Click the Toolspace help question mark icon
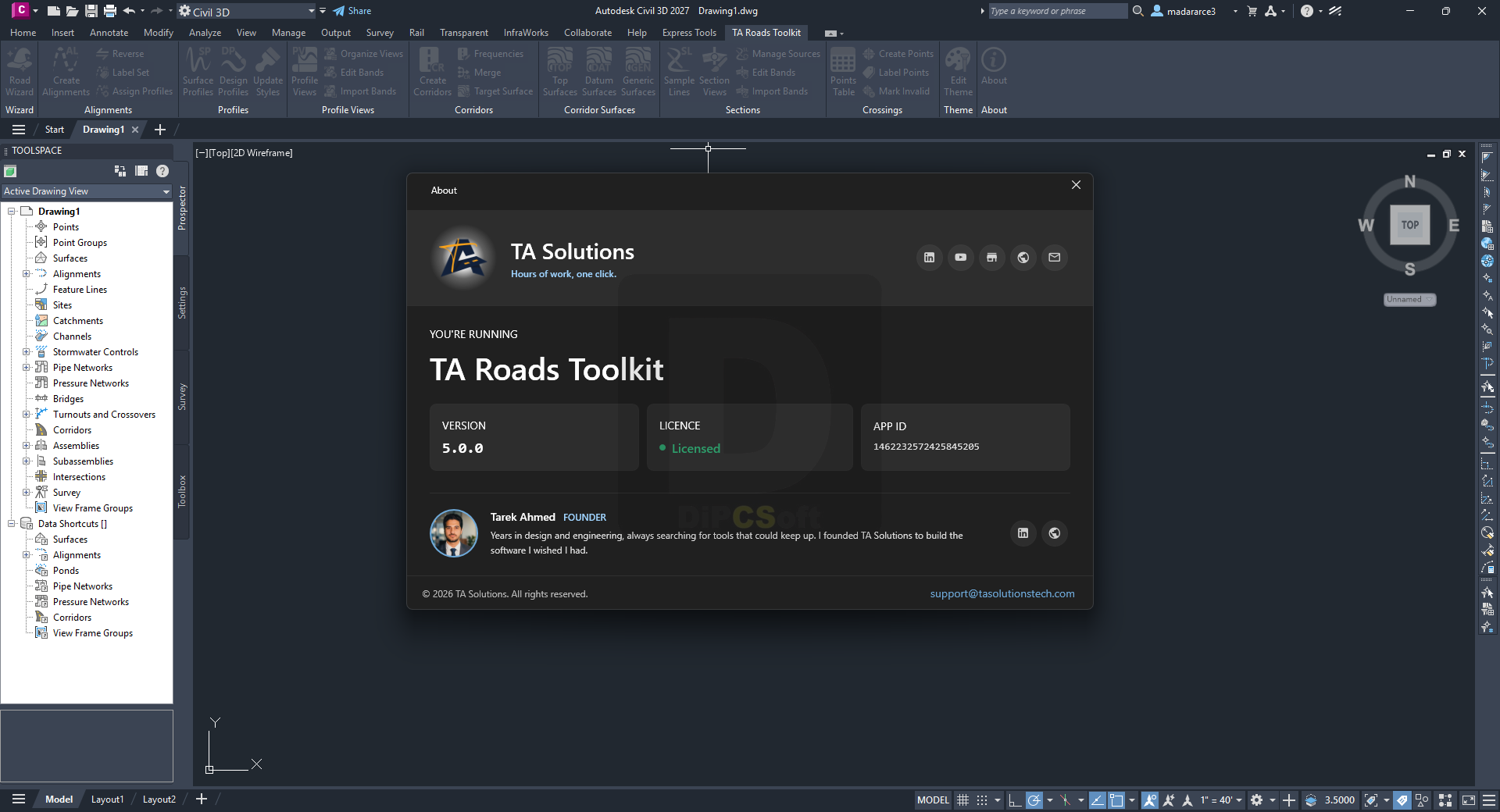Viewport: 1500px width, 812px height. [162, 171]
